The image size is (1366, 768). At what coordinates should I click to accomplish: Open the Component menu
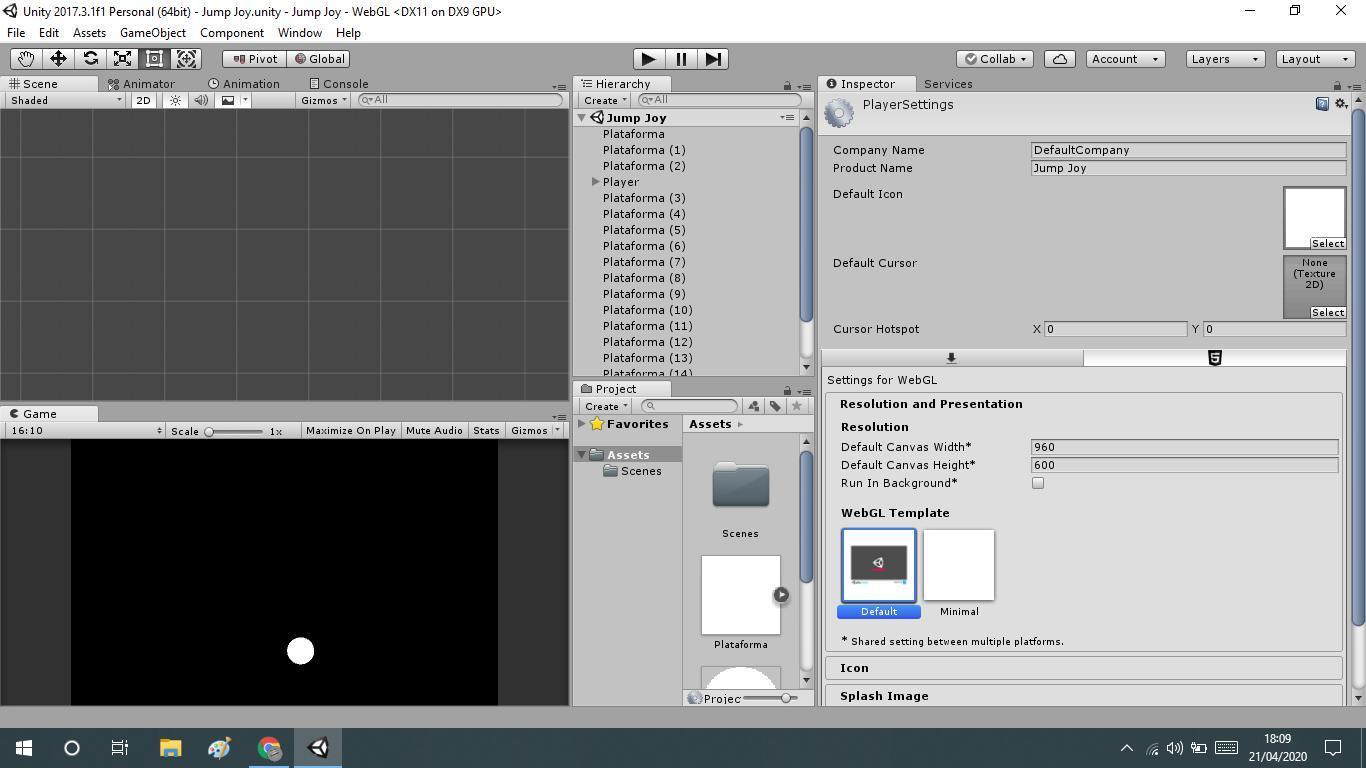[x=232, y=33]
